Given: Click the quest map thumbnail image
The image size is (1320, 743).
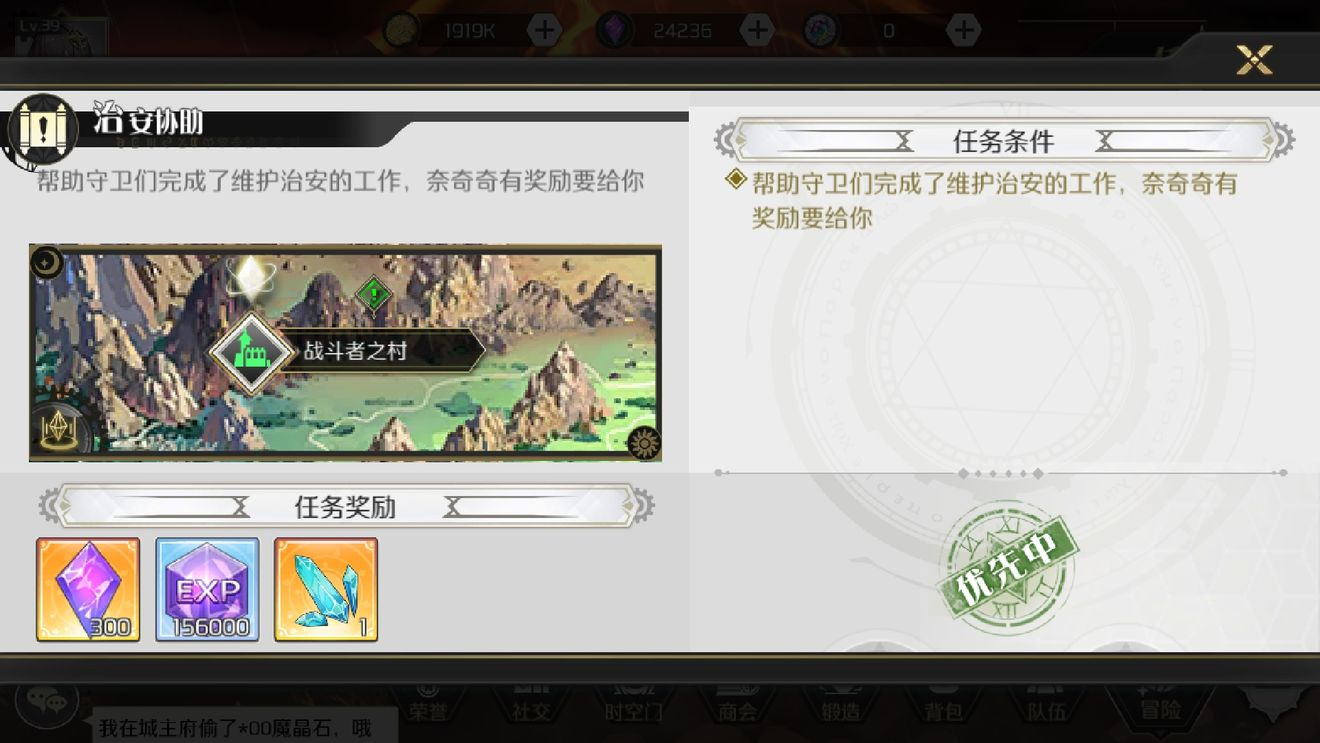Looking at the screenshot, I should (x=345, y=353).
